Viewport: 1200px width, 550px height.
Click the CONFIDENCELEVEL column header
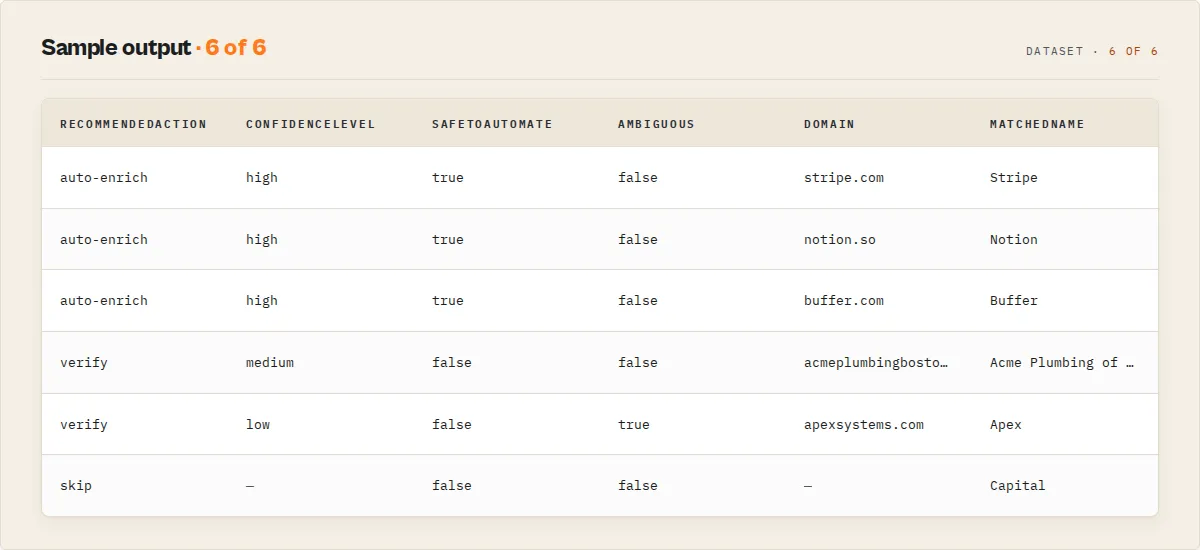click(x=310, y=124)
